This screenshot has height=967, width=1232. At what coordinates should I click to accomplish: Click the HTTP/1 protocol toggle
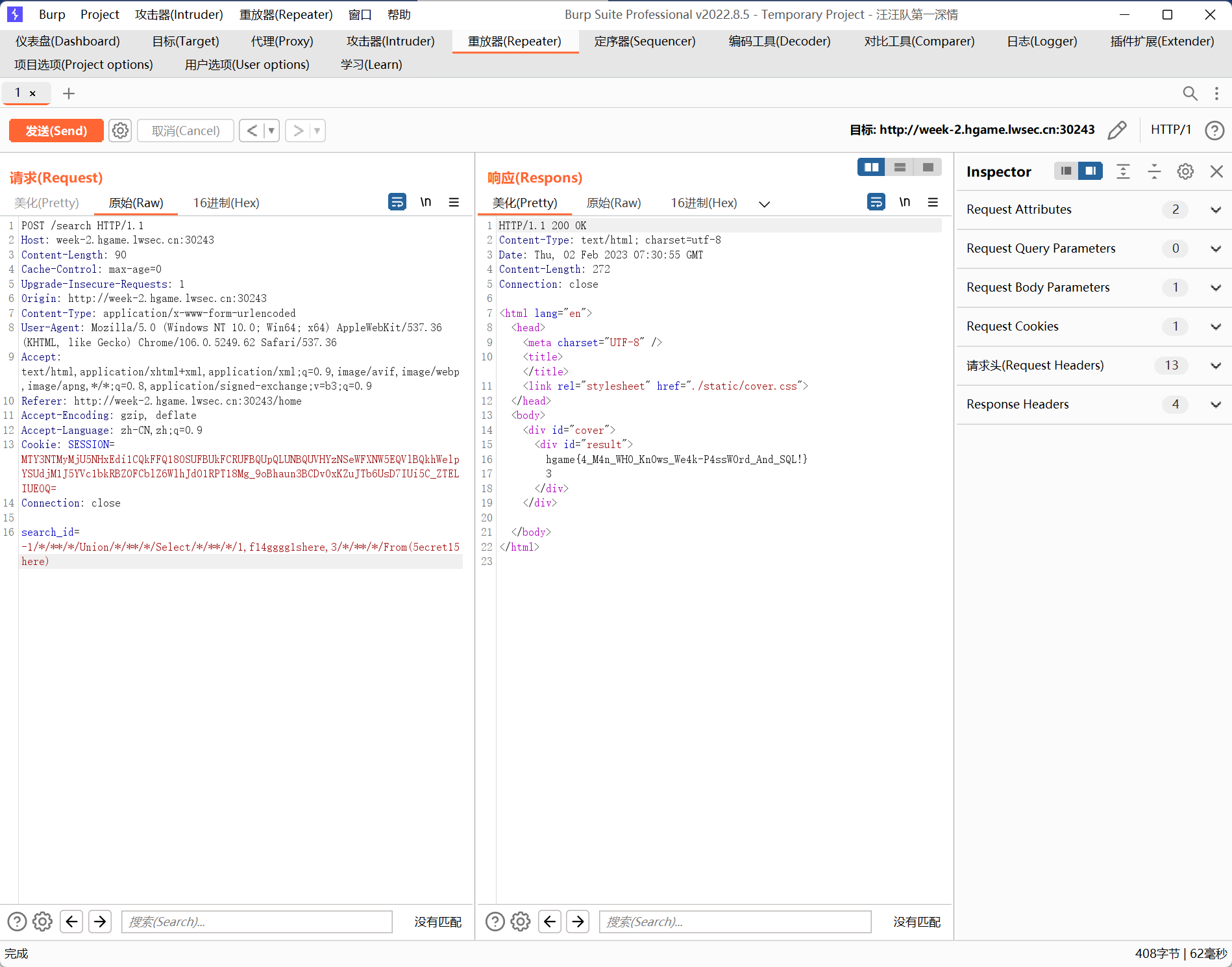(1170, 130)
